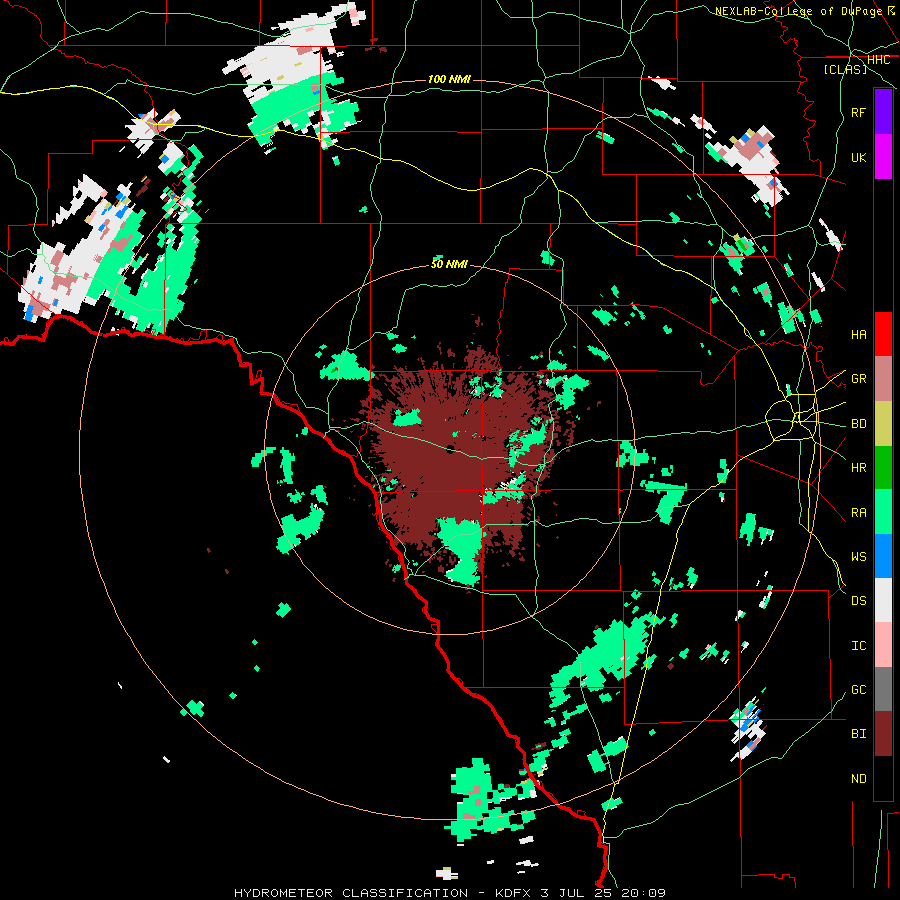900x900 pixels.
Task: Click the 100 NMI range ring label
Action: coord(449,79)
